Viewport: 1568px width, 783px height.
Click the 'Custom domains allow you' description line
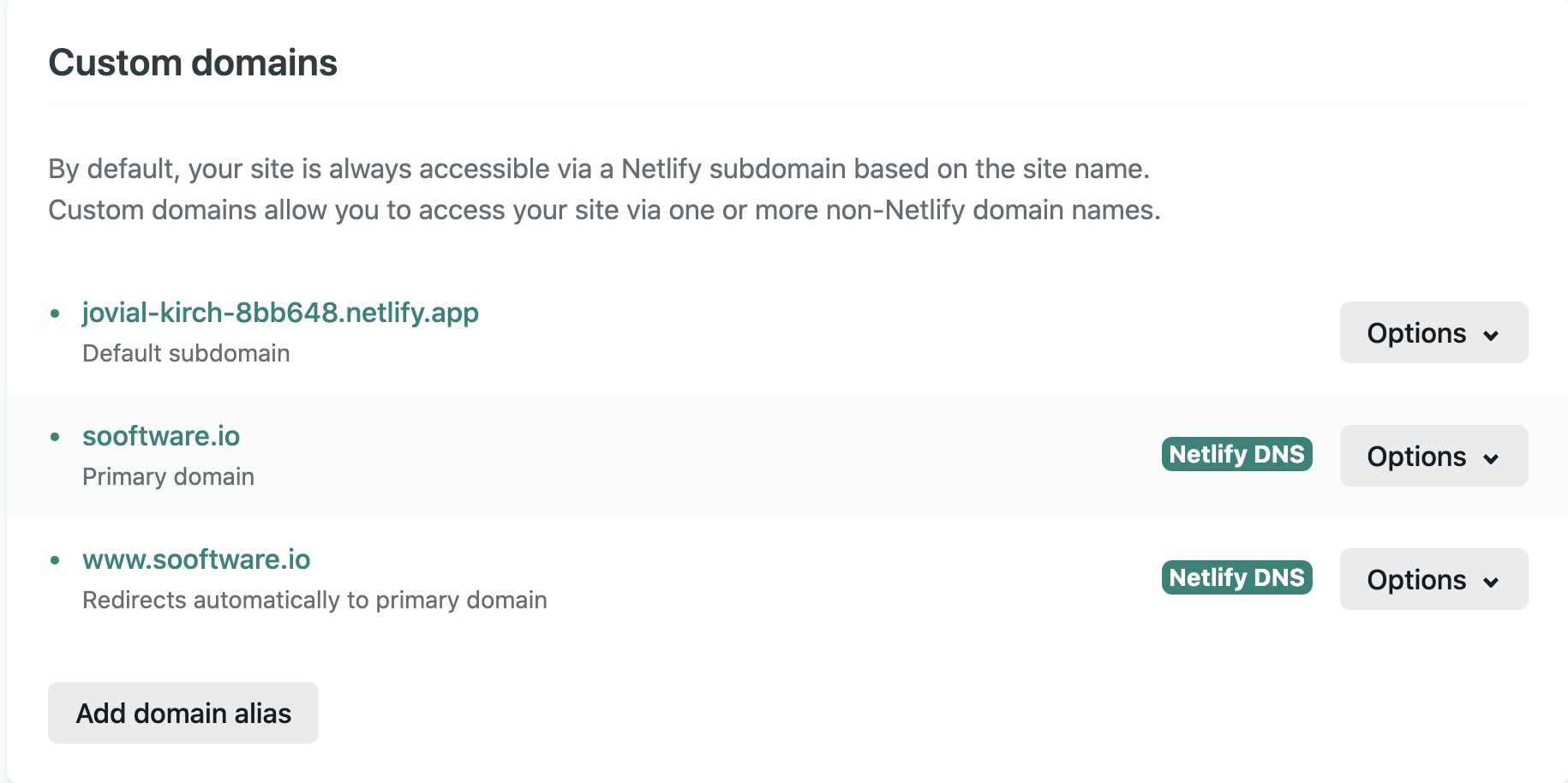[604, 210]
